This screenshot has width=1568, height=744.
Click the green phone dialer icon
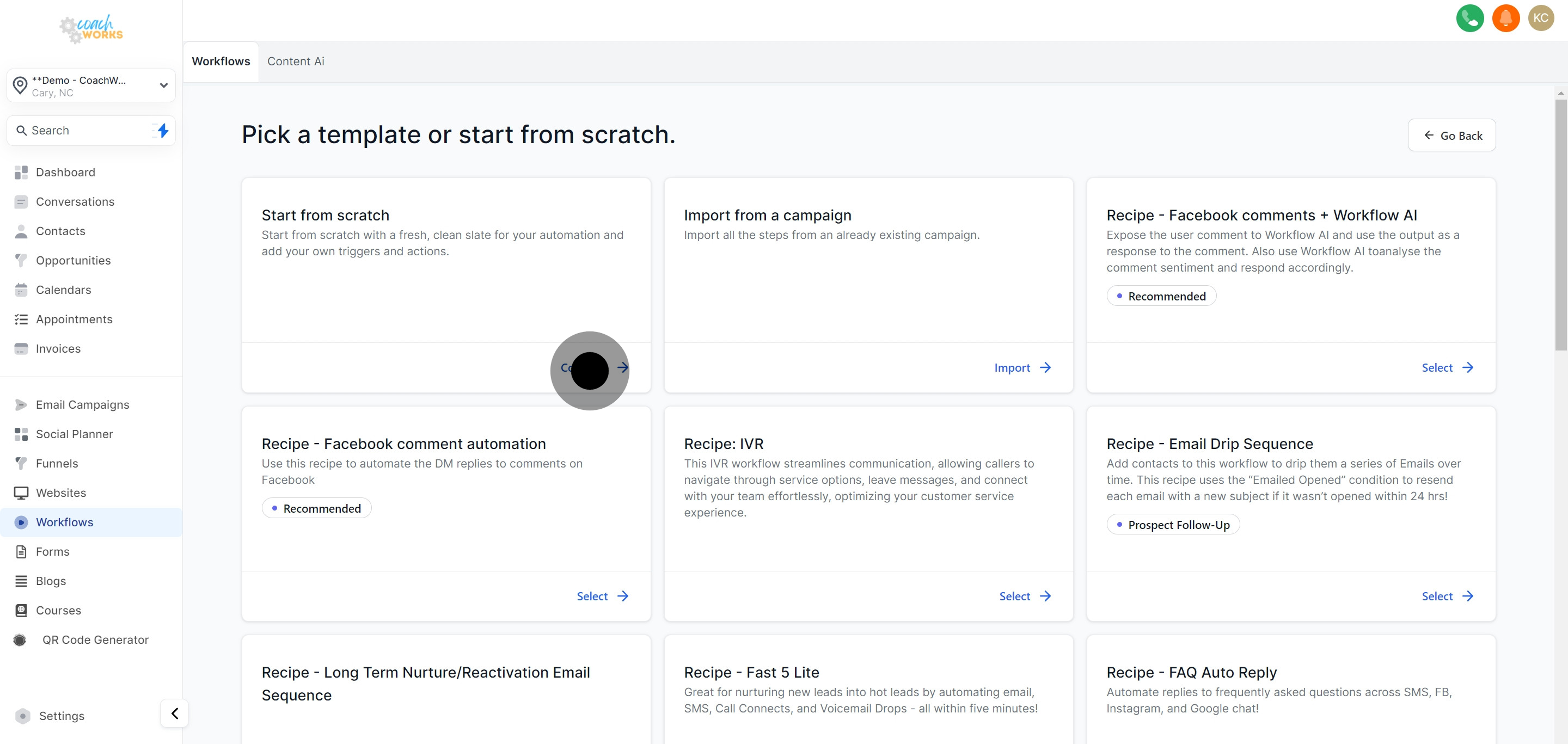coord(1469,17)
